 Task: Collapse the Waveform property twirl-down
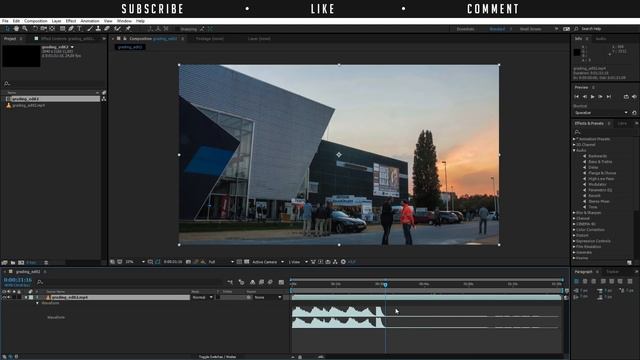coord(38,303)
